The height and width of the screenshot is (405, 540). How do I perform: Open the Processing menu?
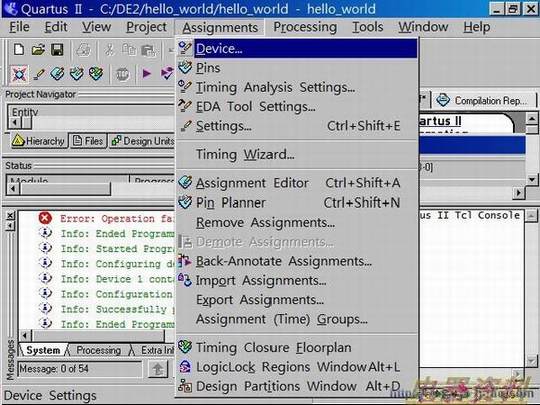(x=305, y=27)
